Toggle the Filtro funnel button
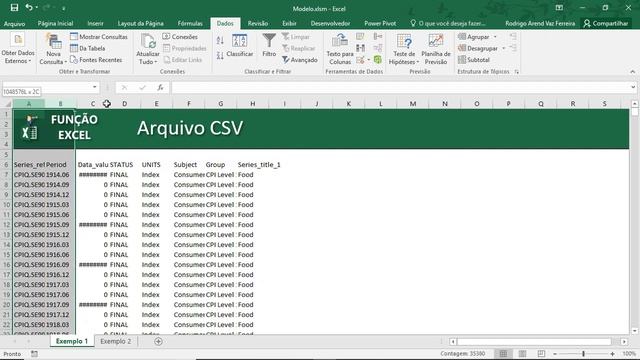The width and height of the screenshot is (640, 360). (x=269, y=45)
